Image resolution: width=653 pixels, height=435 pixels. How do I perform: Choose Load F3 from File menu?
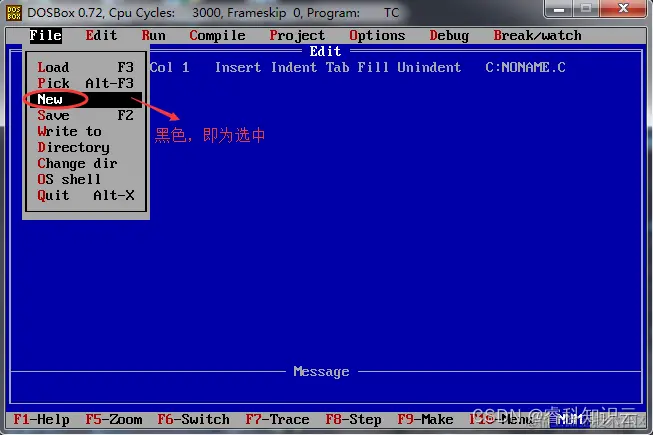tap(85, 67)
